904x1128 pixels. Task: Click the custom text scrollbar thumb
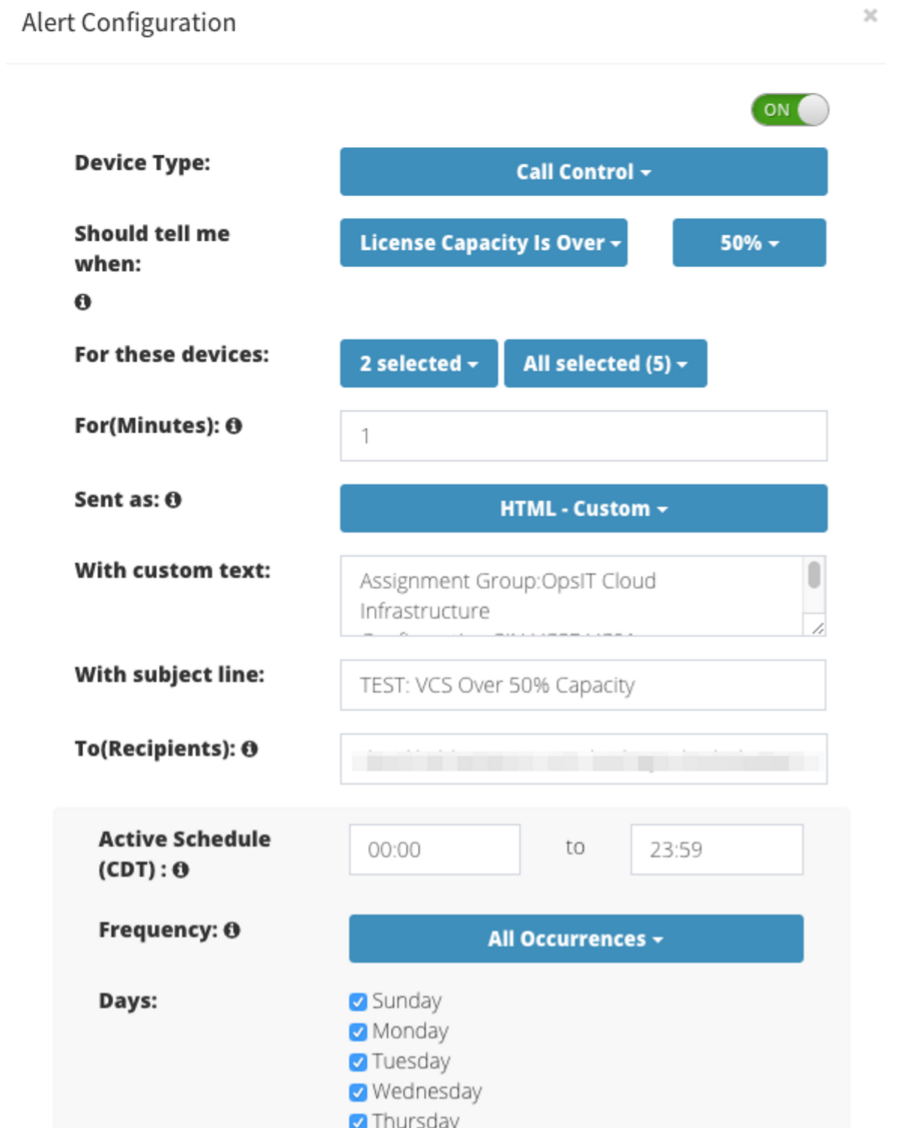[814, 575]
